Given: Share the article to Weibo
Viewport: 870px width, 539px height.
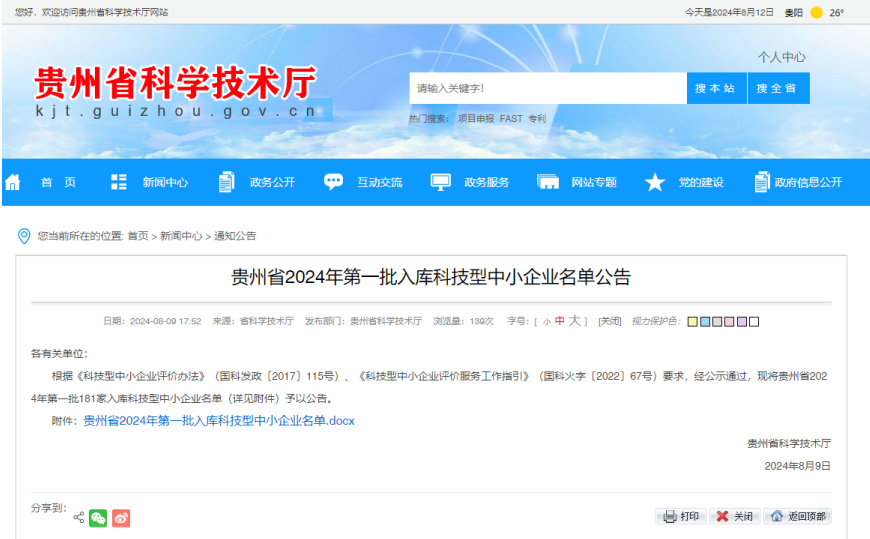Looking at the screenshot, I should (x=121, y=518).
